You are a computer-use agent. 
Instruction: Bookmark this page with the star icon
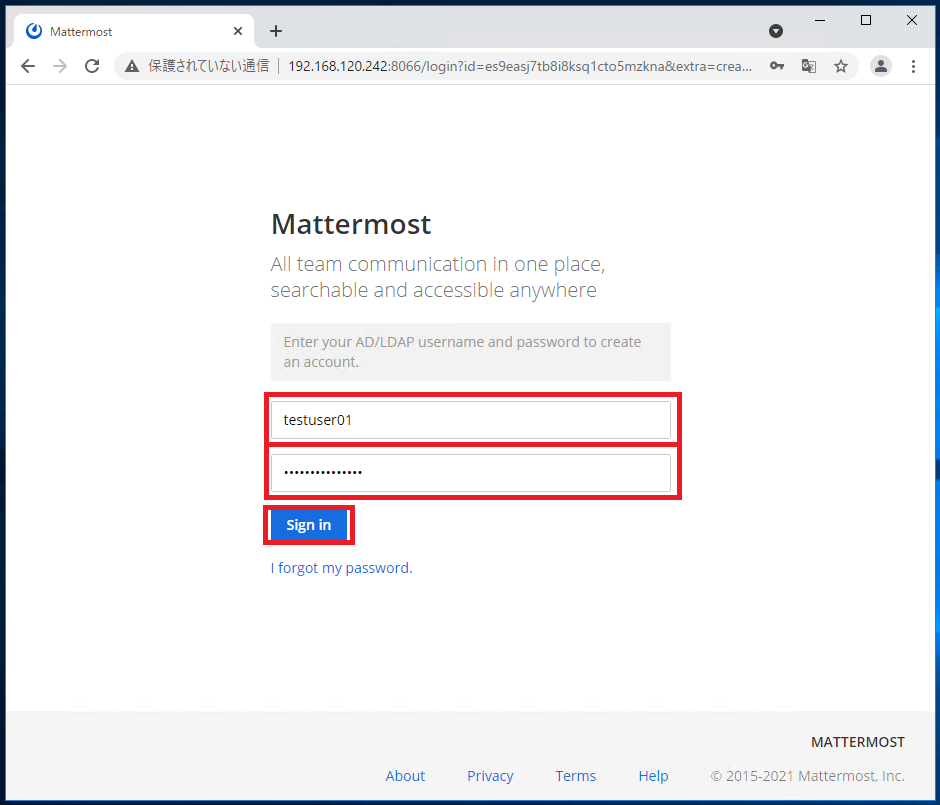click(841, 66)
